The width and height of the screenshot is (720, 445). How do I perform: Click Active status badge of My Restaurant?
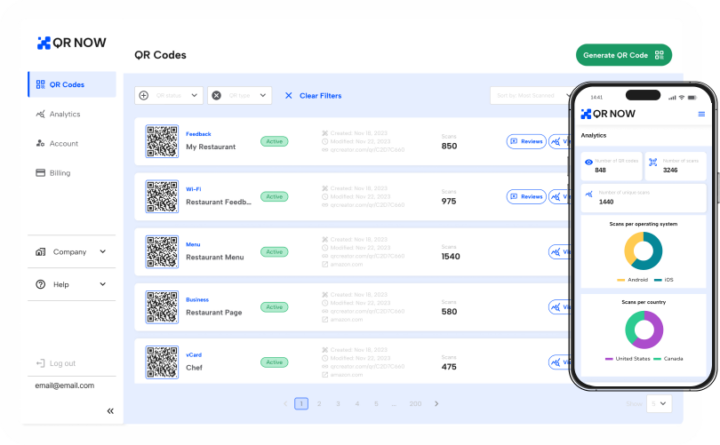click(x=274, y=141)
